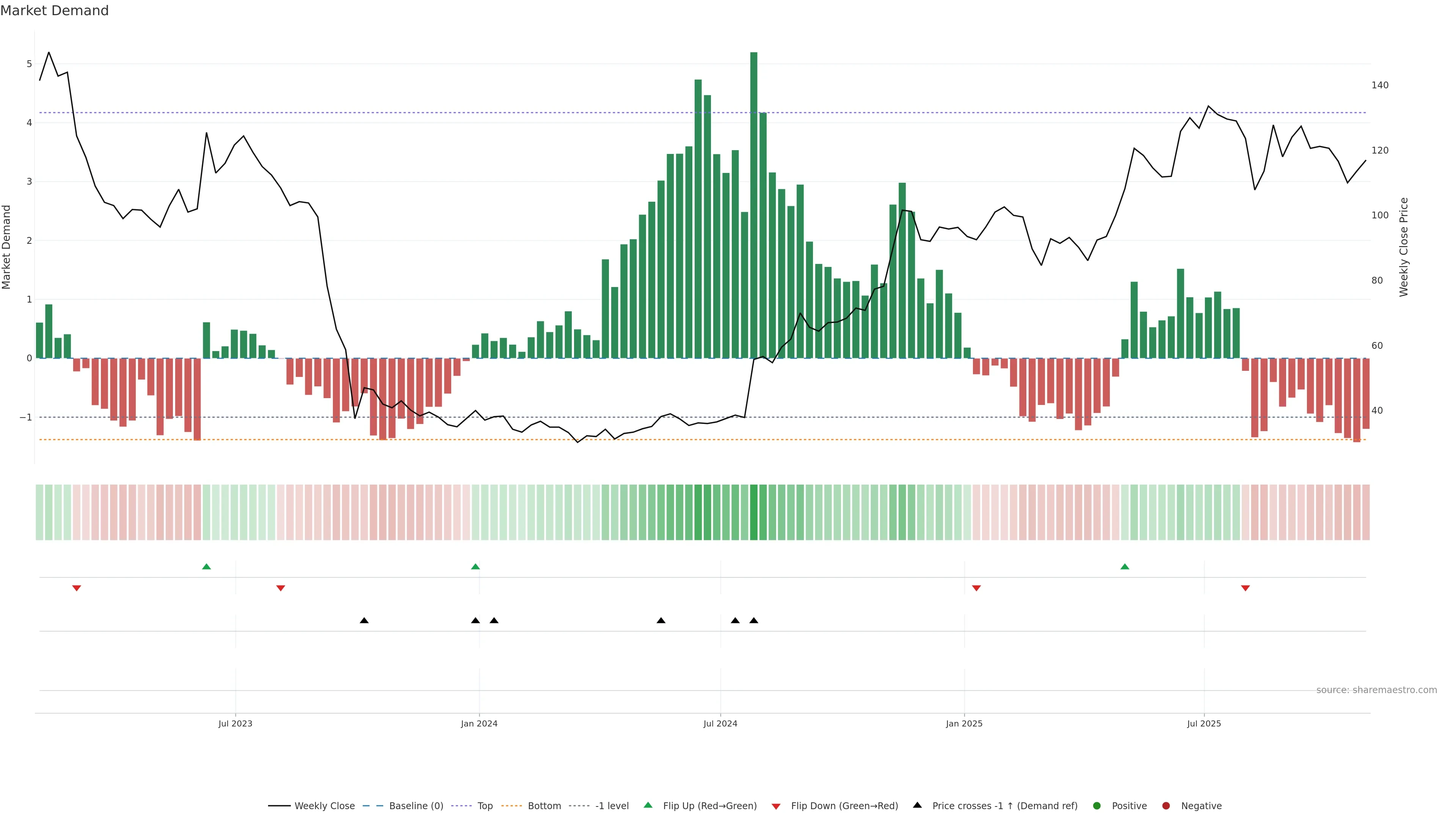Click the Flip Up green triangle legend icon
Viewport: 1456px width, 819px height.
tap(648, 805)
